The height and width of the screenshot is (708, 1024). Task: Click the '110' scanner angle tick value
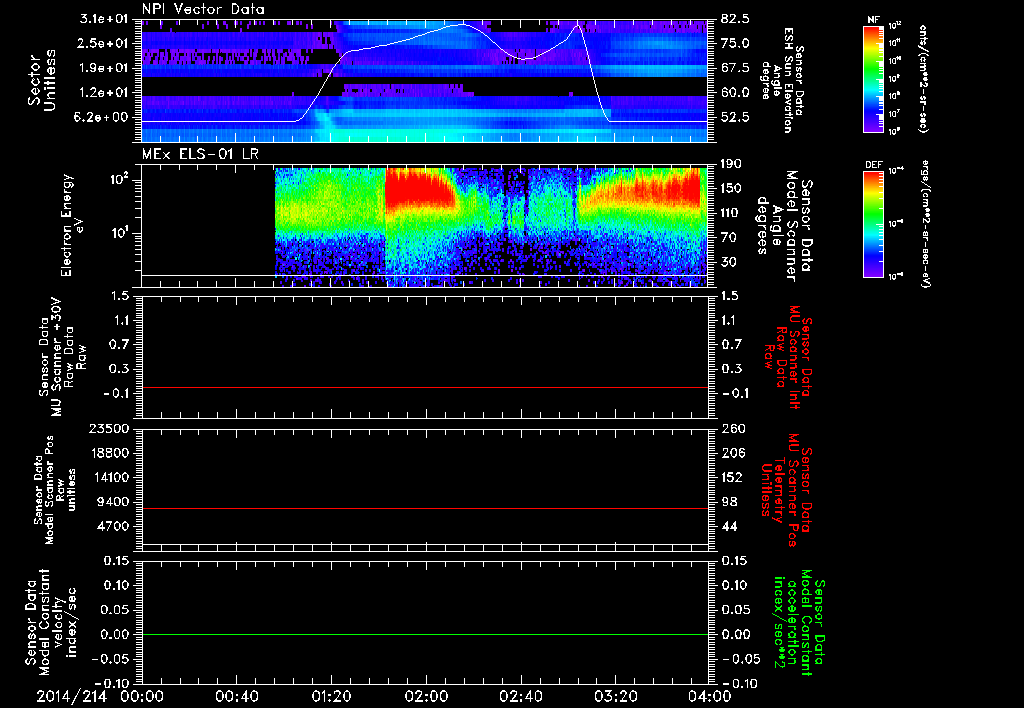tap(732, 214)
